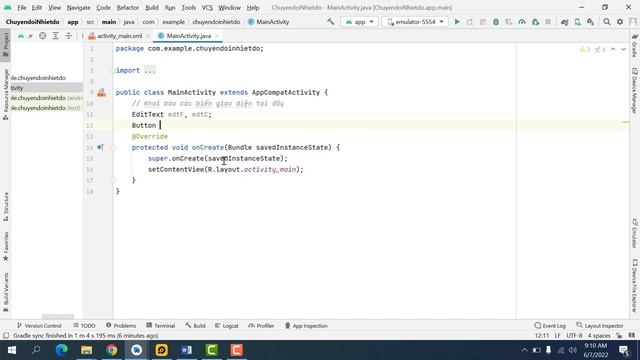Click related XML file gutter icon
Image resolution: width=640 pixels, height=360 pixels.
pyautogui.click(x=101, y=93)
